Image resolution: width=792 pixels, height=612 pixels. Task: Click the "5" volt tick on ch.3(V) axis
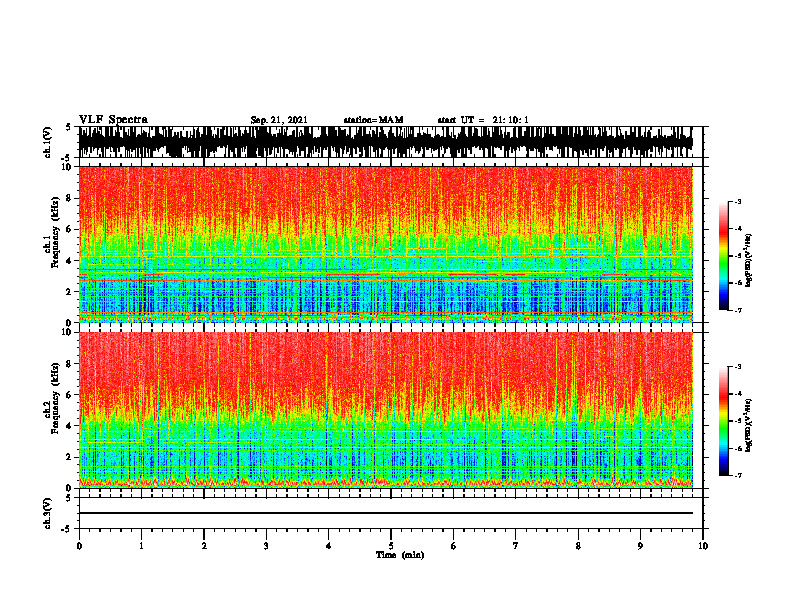point(68,498)
